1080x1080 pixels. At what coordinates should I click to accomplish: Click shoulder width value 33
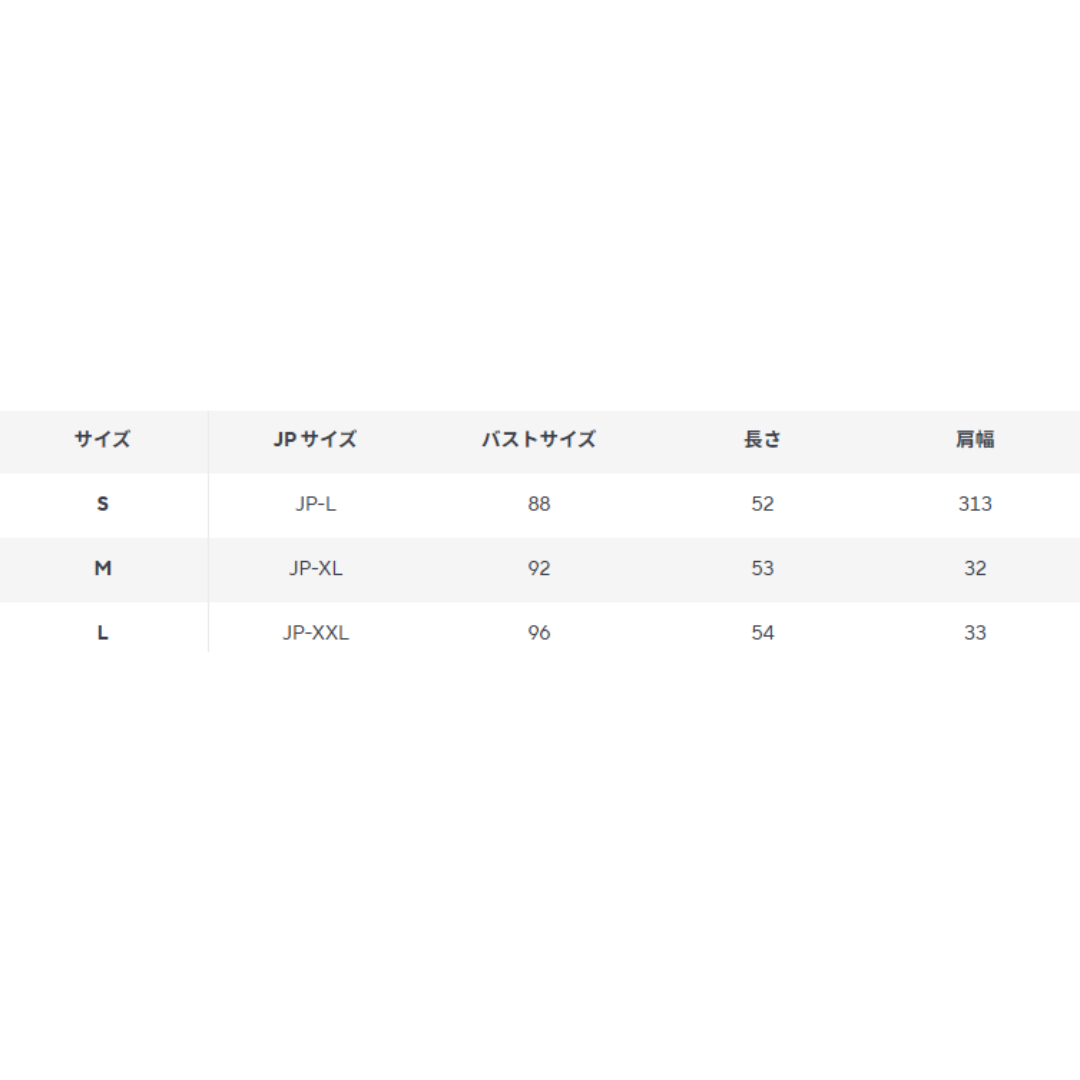(x=975, y=633)
